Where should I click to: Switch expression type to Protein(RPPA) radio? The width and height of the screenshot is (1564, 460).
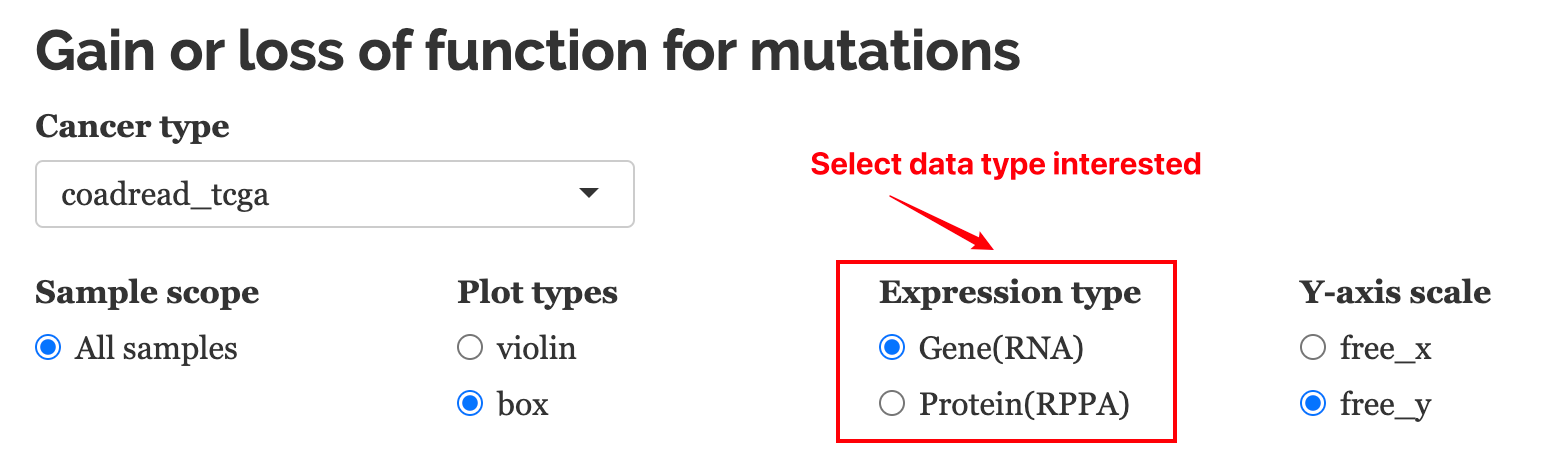891,404
